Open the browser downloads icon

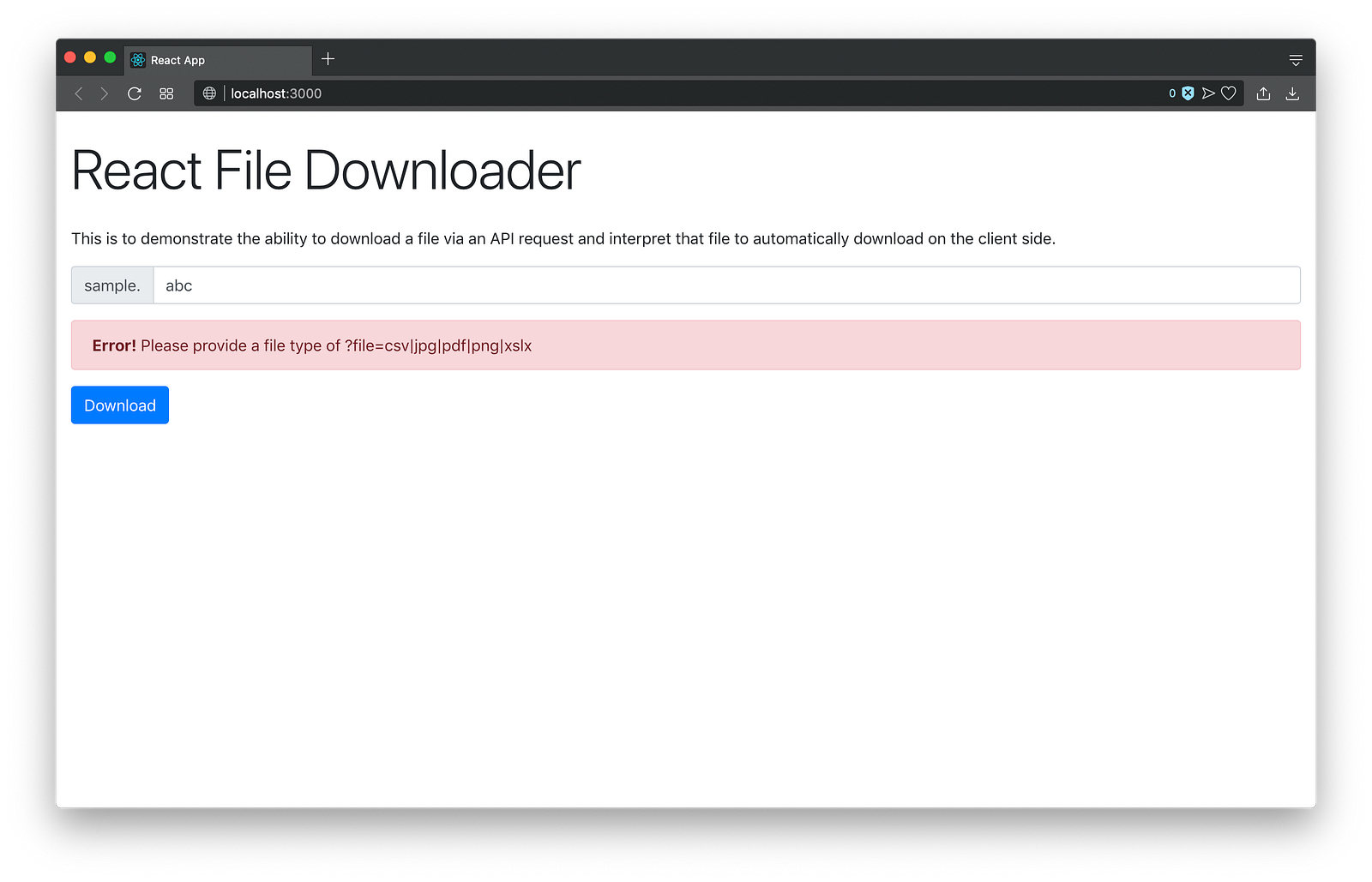[1292, 93]
